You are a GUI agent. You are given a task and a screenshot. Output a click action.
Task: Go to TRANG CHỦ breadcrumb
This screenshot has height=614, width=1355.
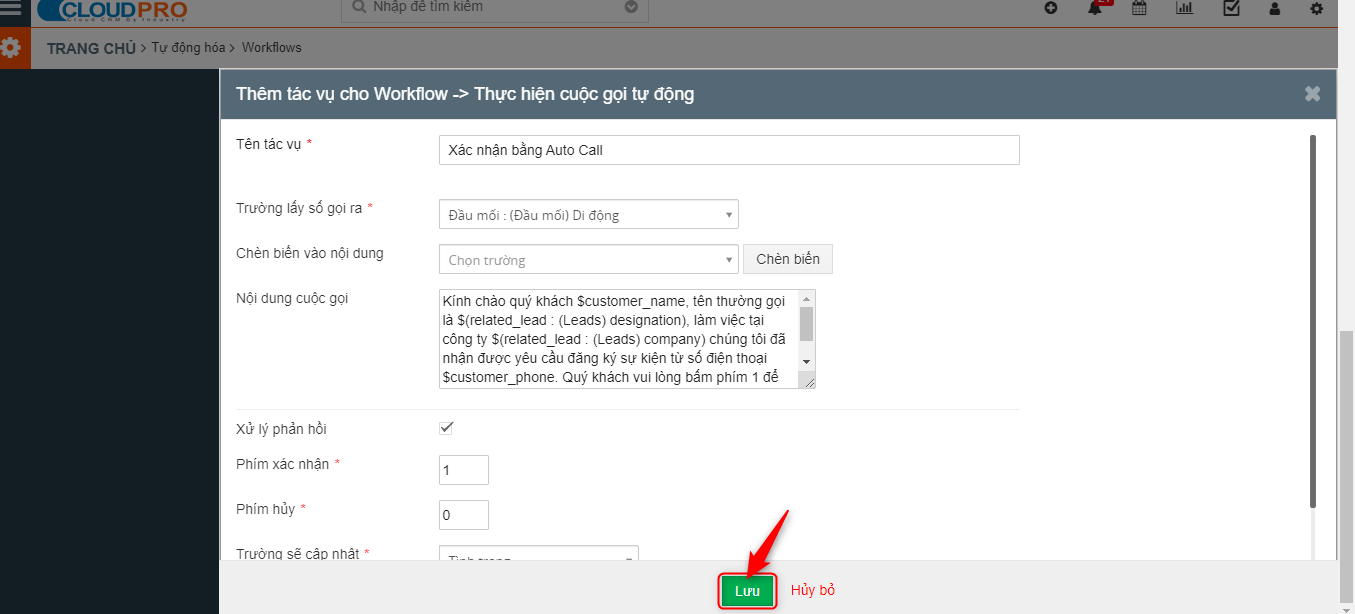pyautogui.click(x=91, y=47)
